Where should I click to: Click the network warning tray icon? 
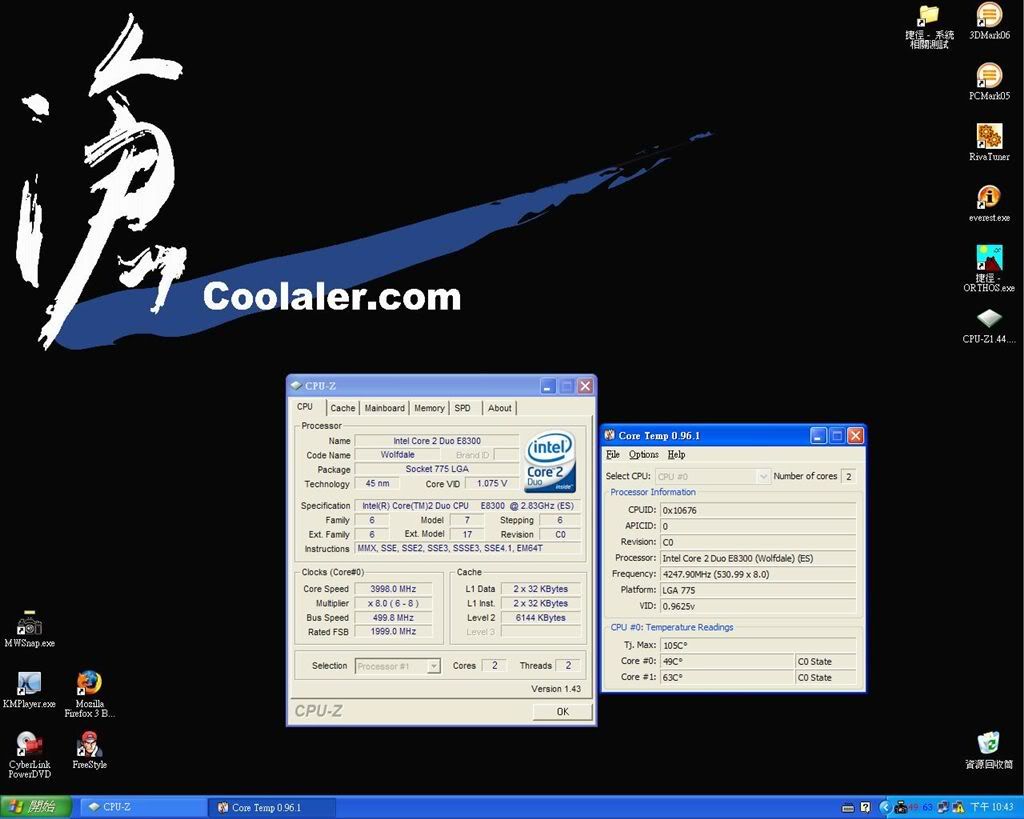[x=958, y=807]
